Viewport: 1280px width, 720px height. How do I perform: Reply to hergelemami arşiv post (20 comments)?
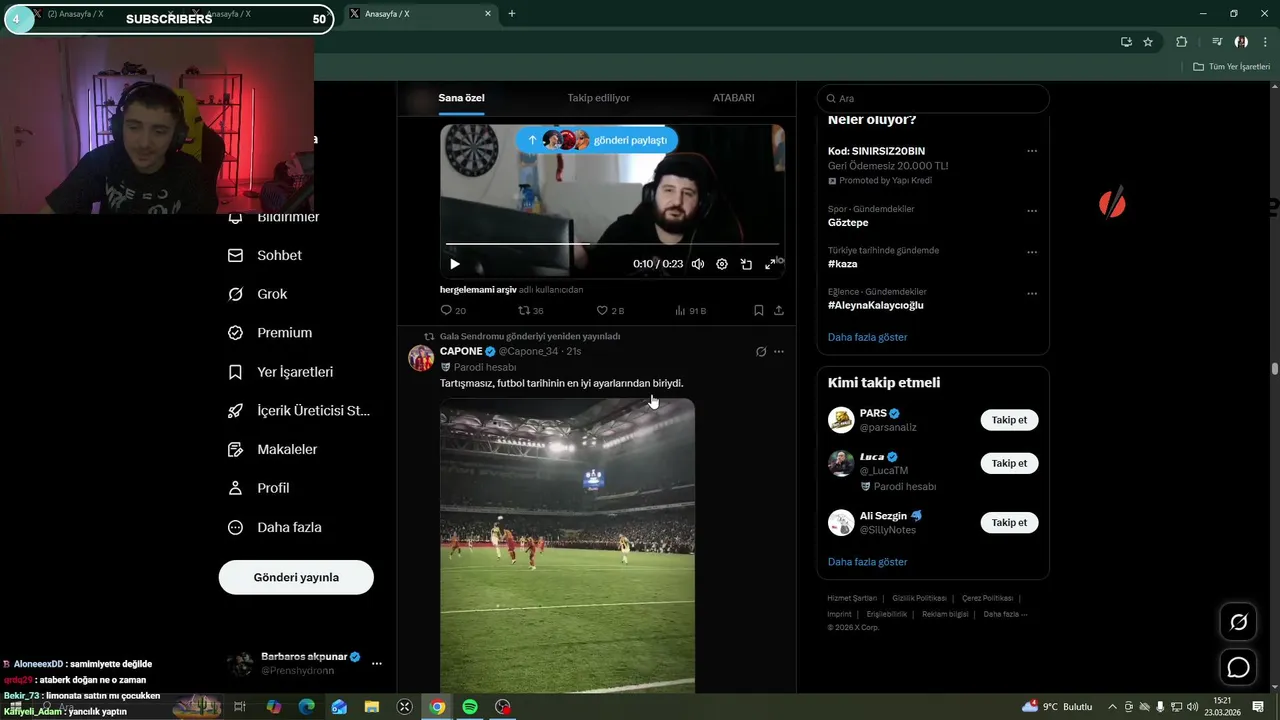(x=453, y=311)
